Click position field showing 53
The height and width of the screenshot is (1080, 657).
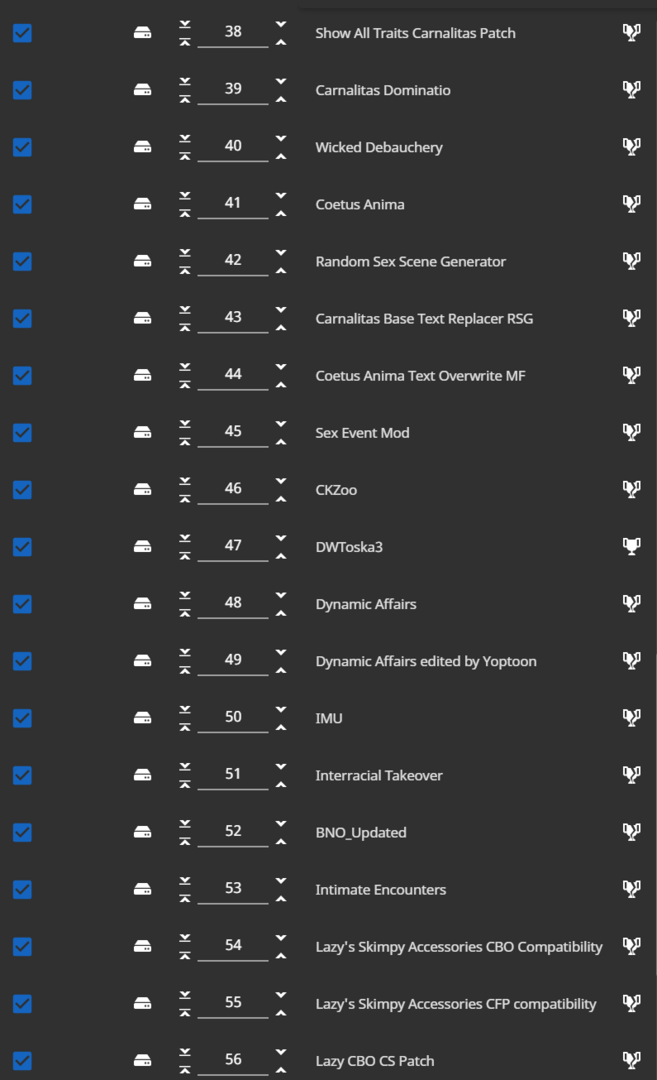[233, 889]
